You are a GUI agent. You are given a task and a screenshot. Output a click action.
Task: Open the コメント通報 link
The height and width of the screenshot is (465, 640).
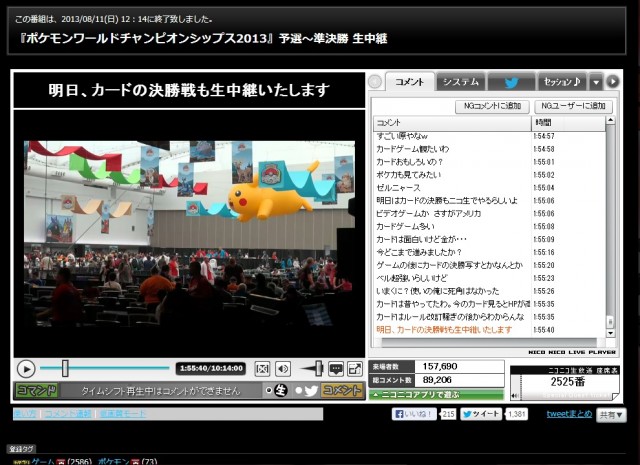pyautogui.click(x=68, y=414)
